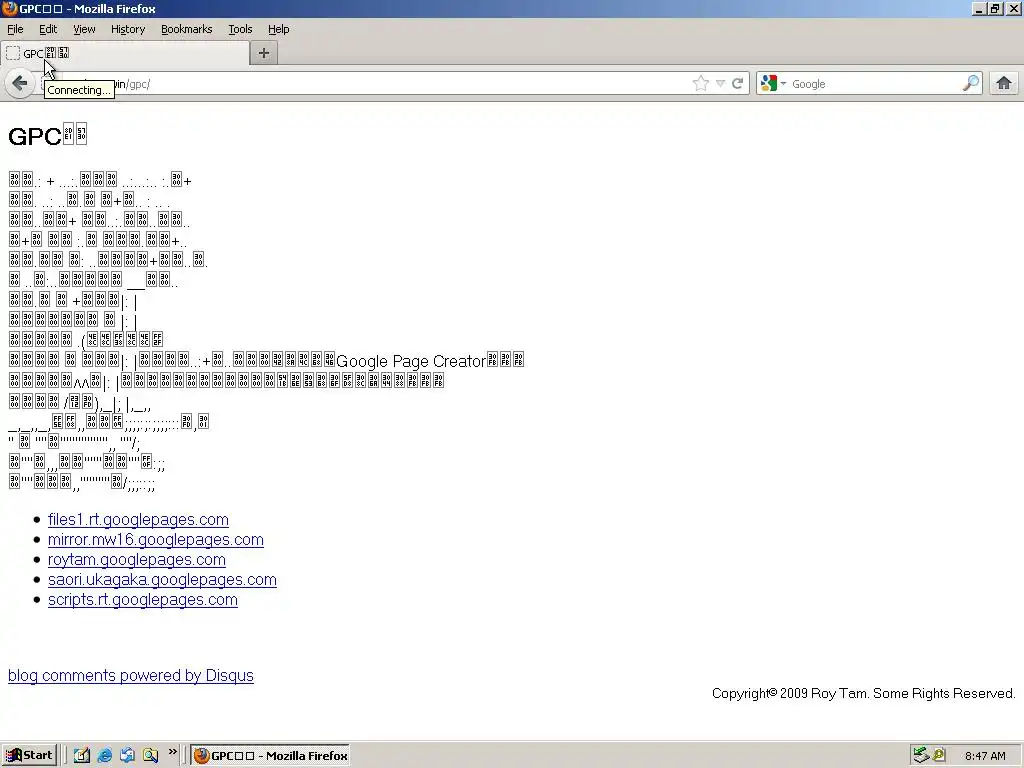Open the Google search engine selector
The width and height of the screenshot is (1024, 768).
[x=773, y=84]
